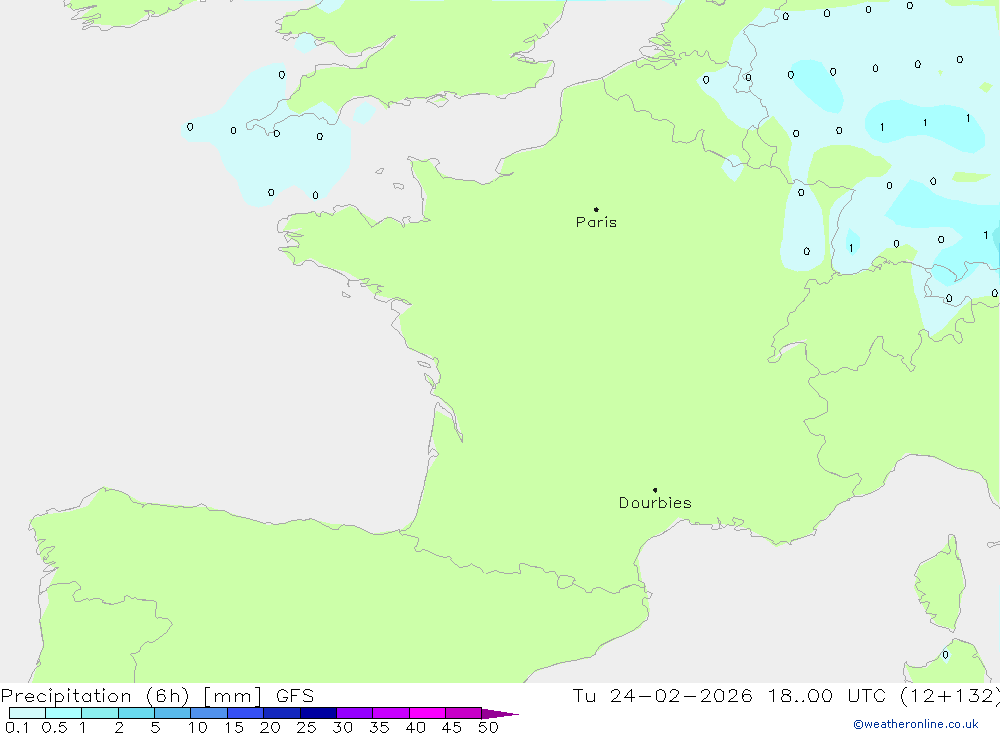The image size is (1000, 733).
Task: Pick the 0.1–0.5 mm legend swatch
Action: [27, 714]
